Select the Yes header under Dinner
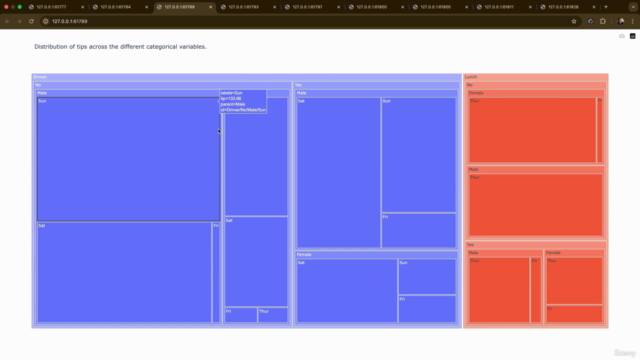Screen dimensions: 640x360 [x=376, y=85]
